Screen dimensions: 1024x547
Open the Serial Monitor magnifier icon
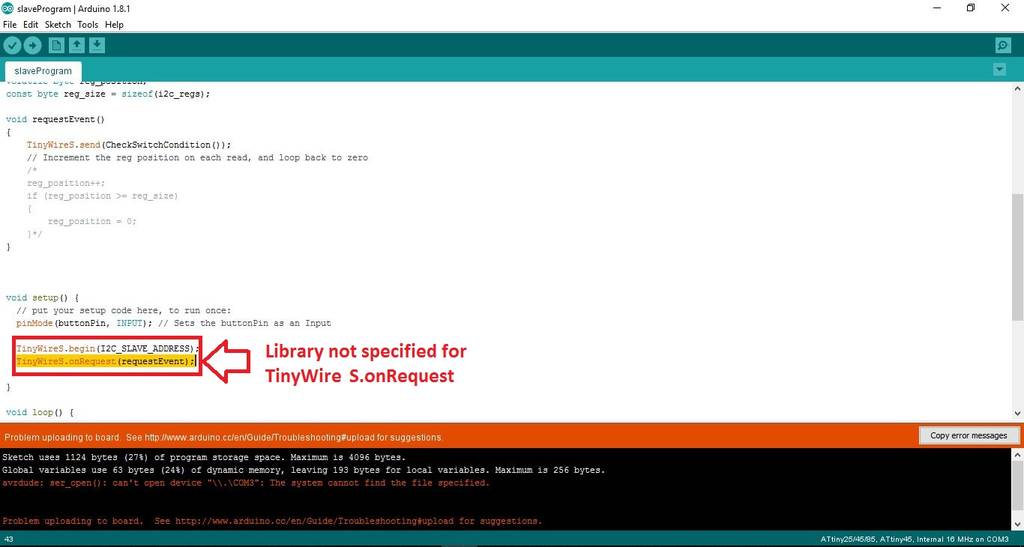tap(1003, 45)
